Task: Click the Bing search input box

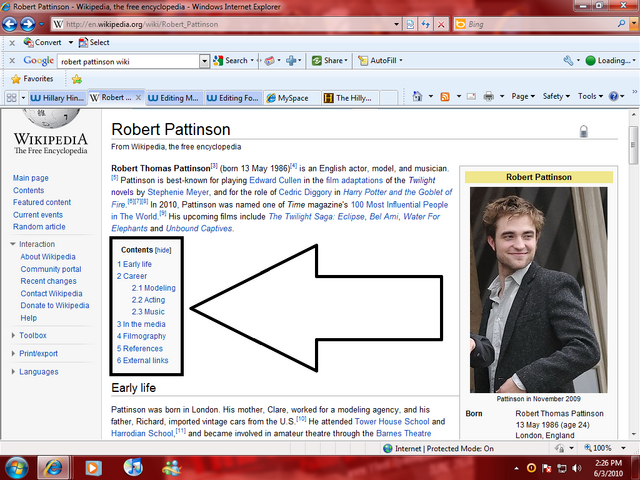Action: click(540, 24)
